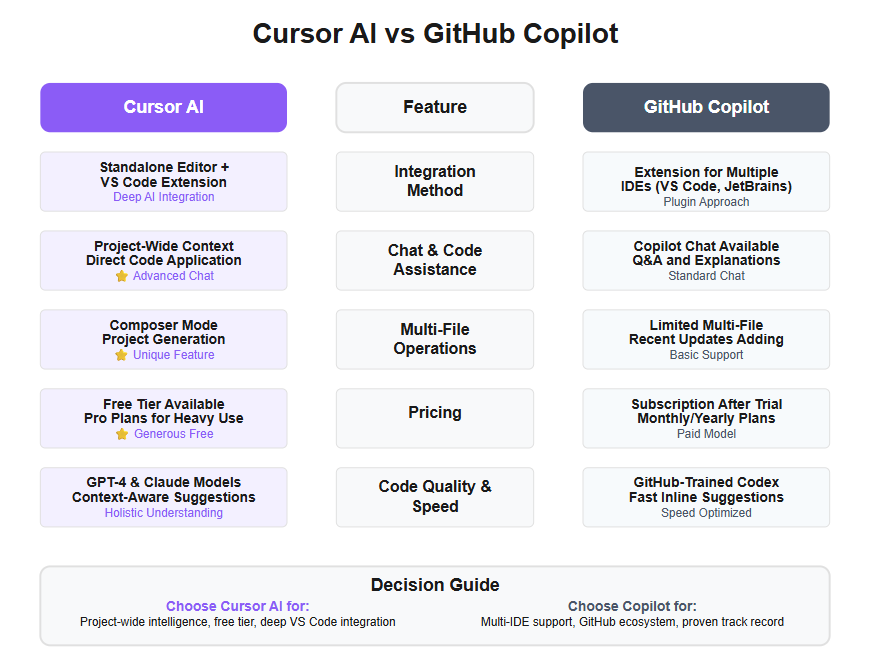Click the Pricing feature card
Screen dimensions: 873x671
(435, 418)
